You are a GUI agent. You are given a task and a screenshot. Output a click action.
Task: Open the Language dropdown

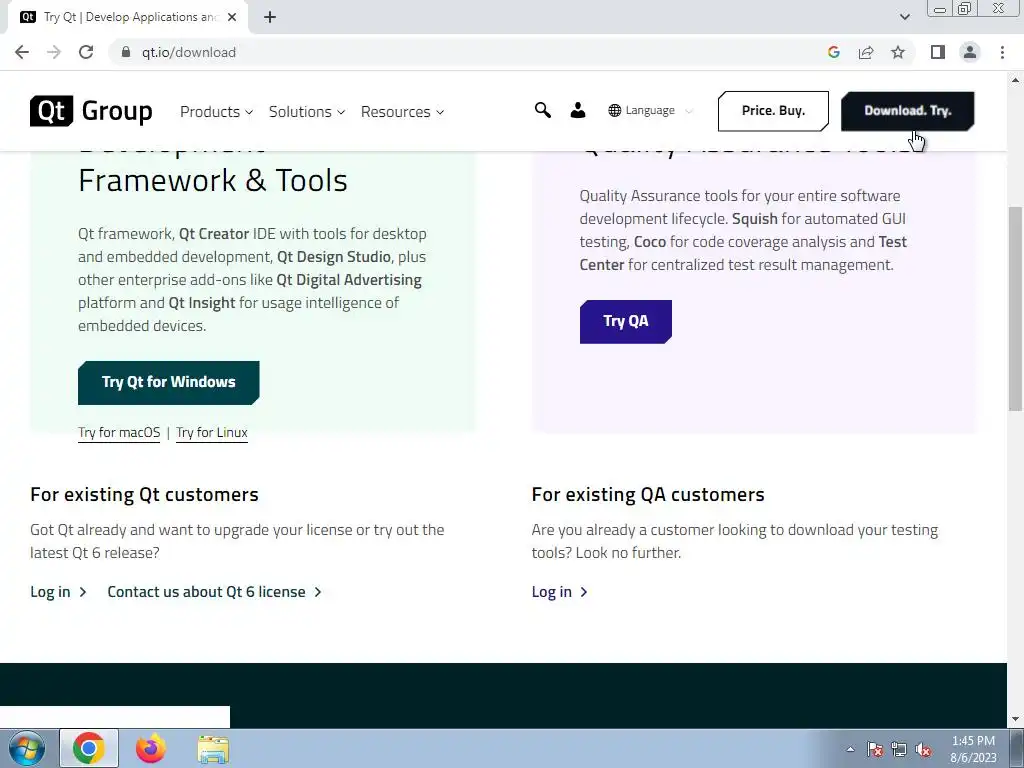coord(650,110)
